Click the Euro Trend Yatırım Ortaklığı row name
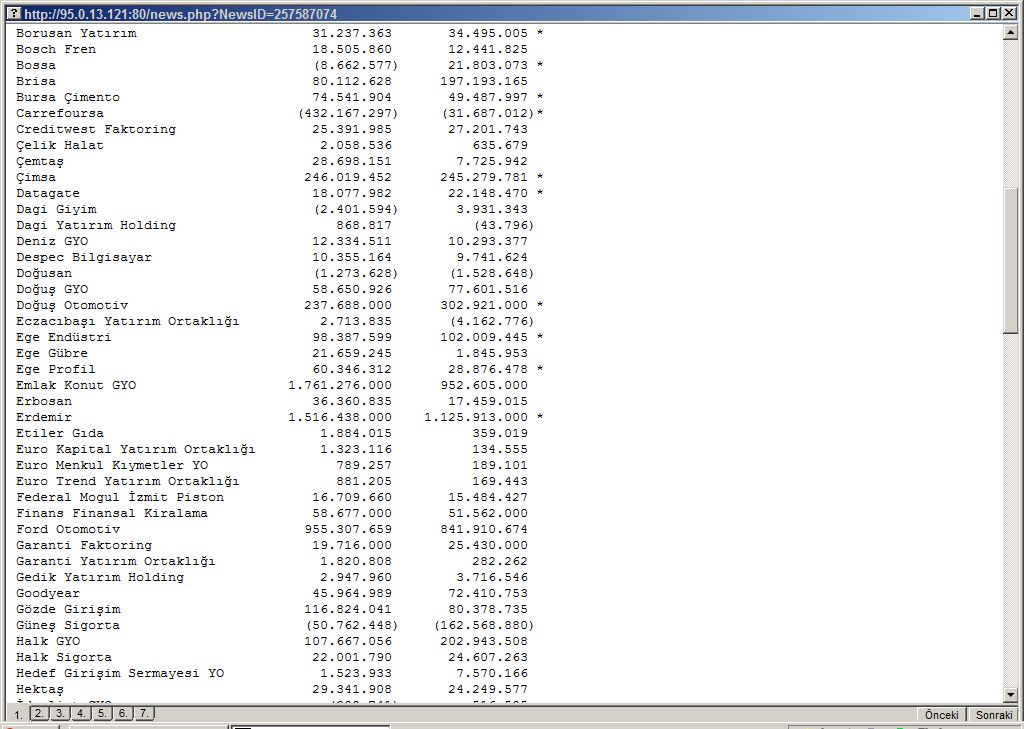The height and width of the screenshot is (729, 1024). [x=128, y=481]
